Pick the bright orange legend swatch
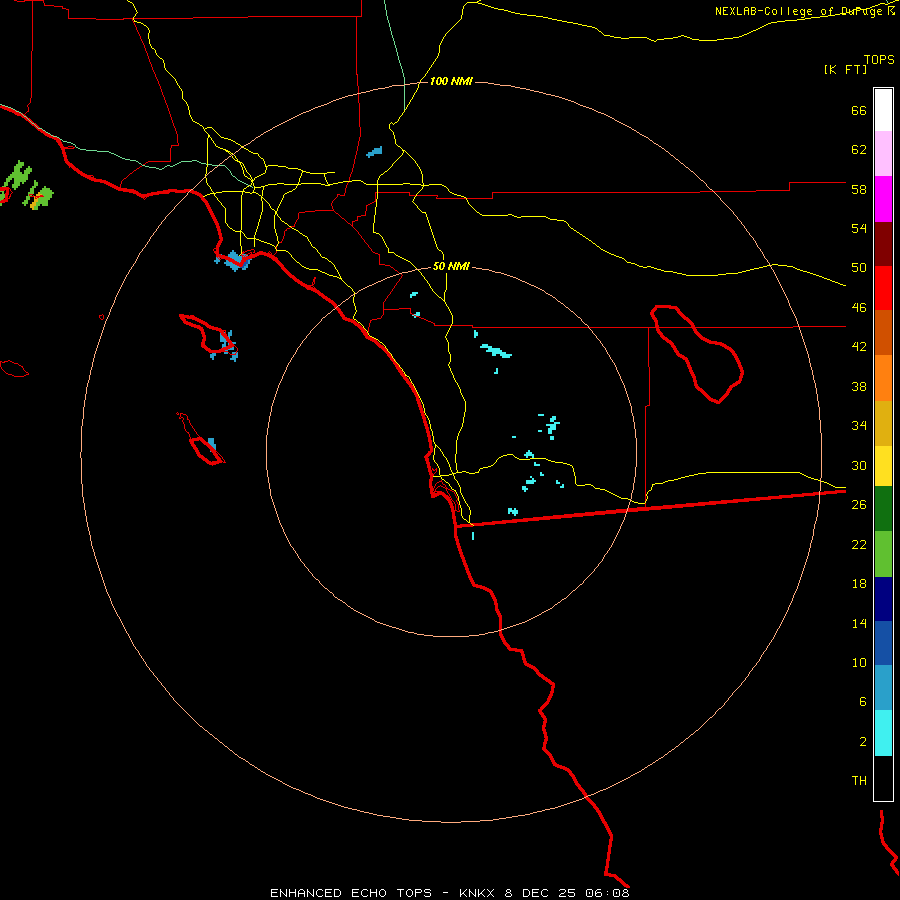900x900 pixels. [883, 378]
